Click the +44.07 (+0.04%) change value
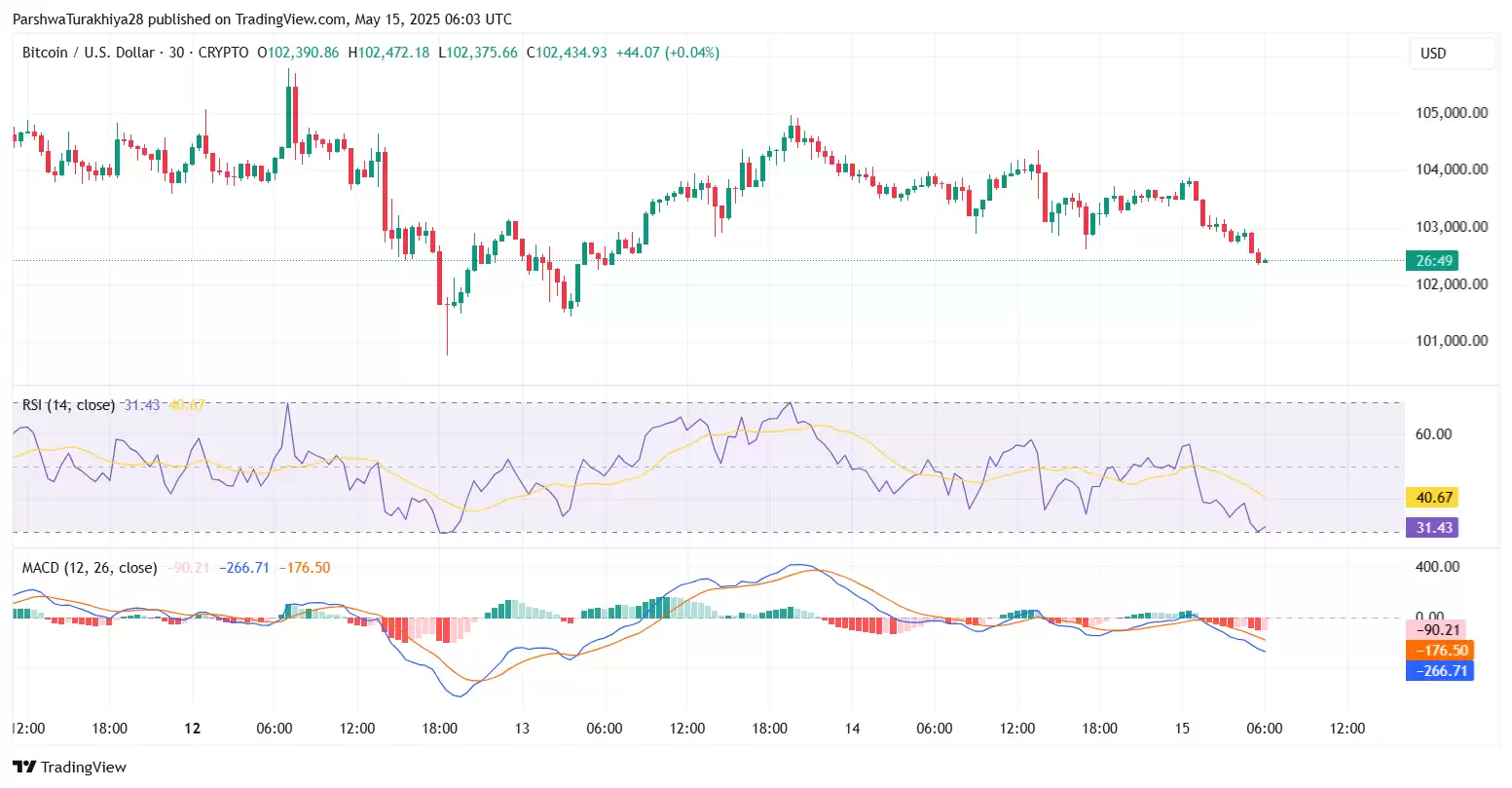Screen dimensions: 1512x788 [x=669, y=53]
